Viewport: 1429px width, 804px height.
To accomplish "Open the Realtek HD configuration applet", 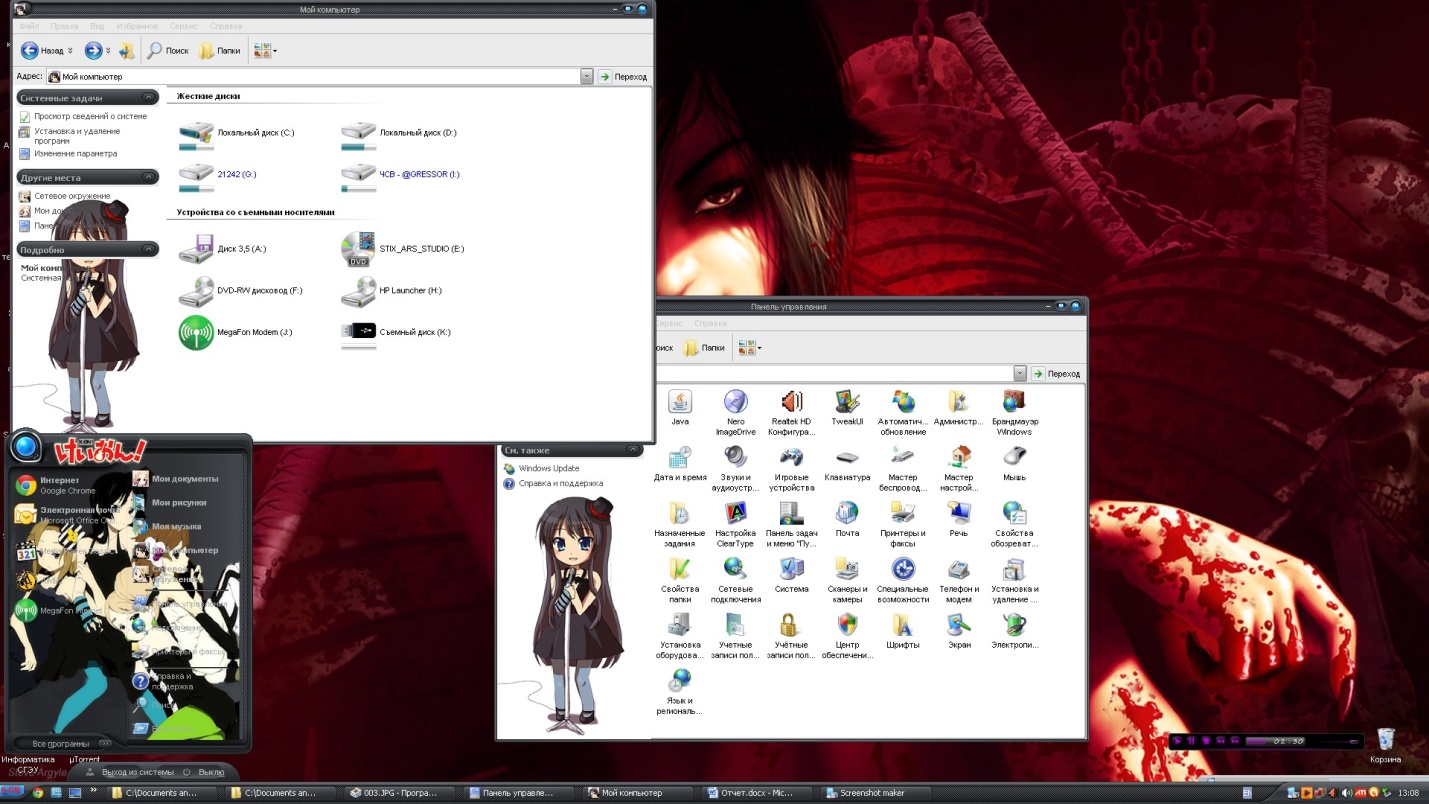I will click(x=791, y=412).
